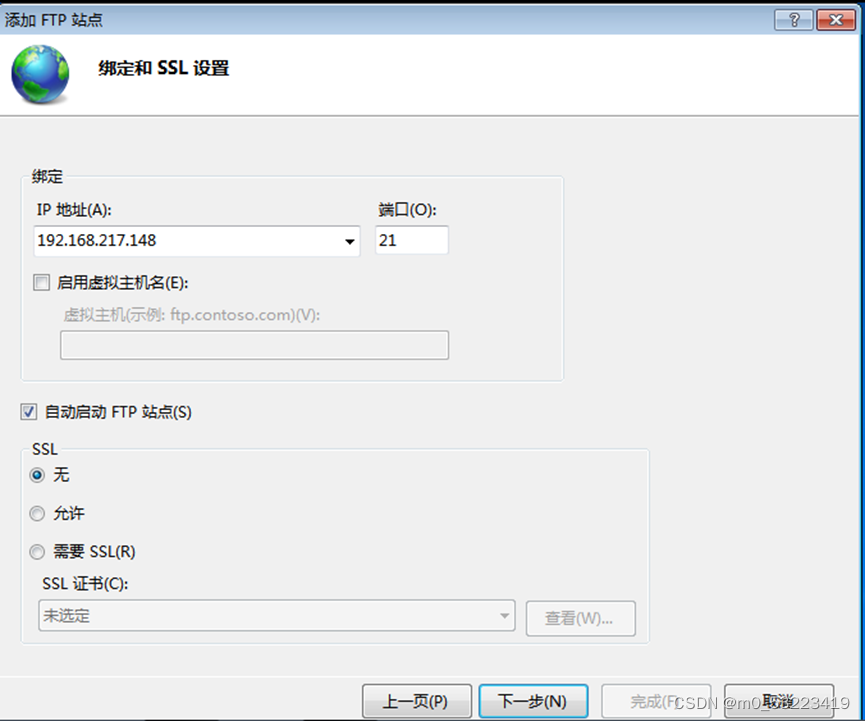
Task: Go back with 上一页(P) button
Action: (x=417, y=701)
